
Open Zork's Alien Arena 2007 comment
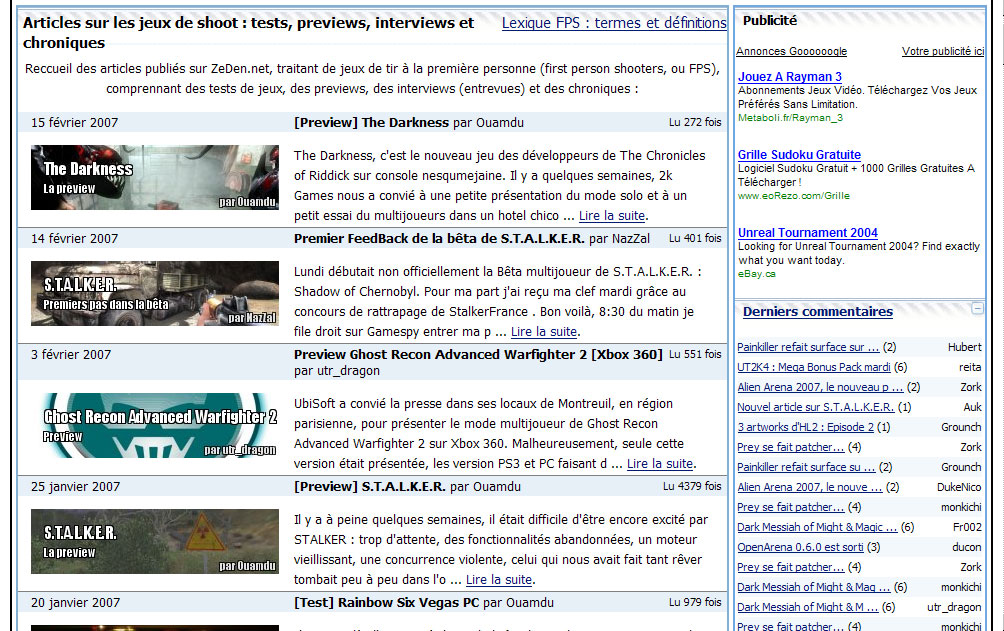pos(820,387)
